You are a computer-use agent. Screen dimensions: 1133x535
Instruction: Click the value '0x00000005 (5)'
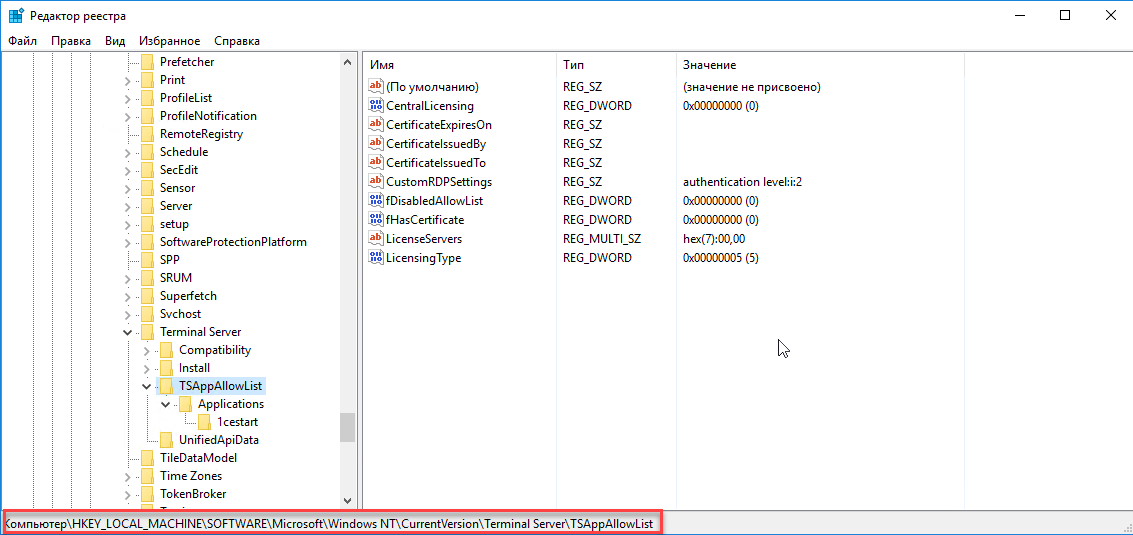click(720, 257)
